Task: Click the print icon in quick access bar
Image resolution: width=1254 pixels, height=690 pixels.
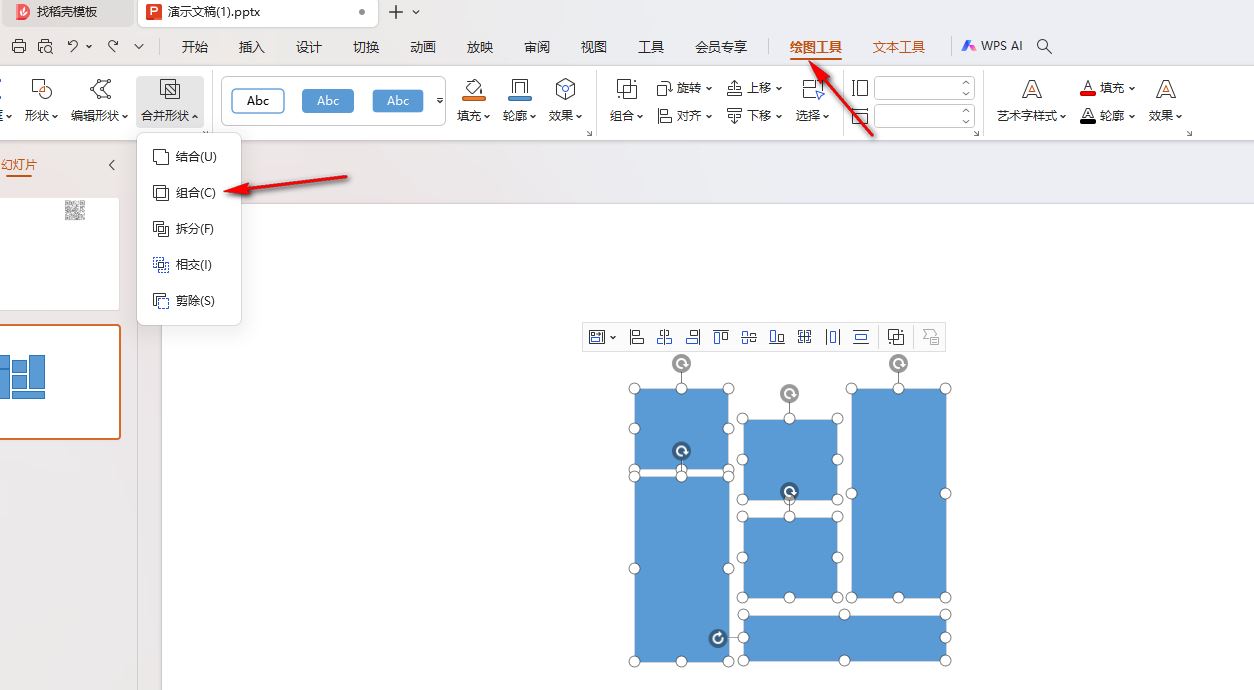Action: (19, 46)
